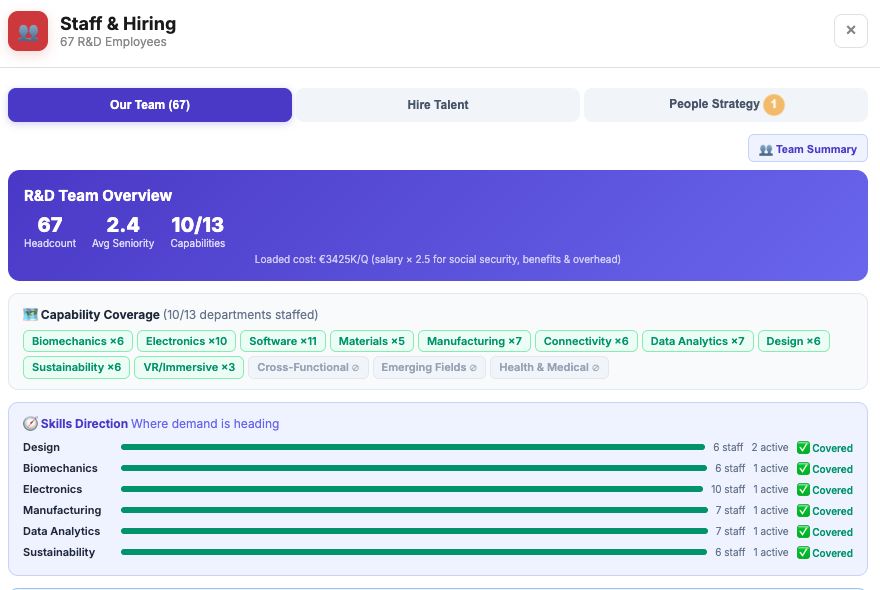Click the disabled icon on Cross-Functional chip
This screenshot has height=590, width=880.
click(x=355, y=368)
